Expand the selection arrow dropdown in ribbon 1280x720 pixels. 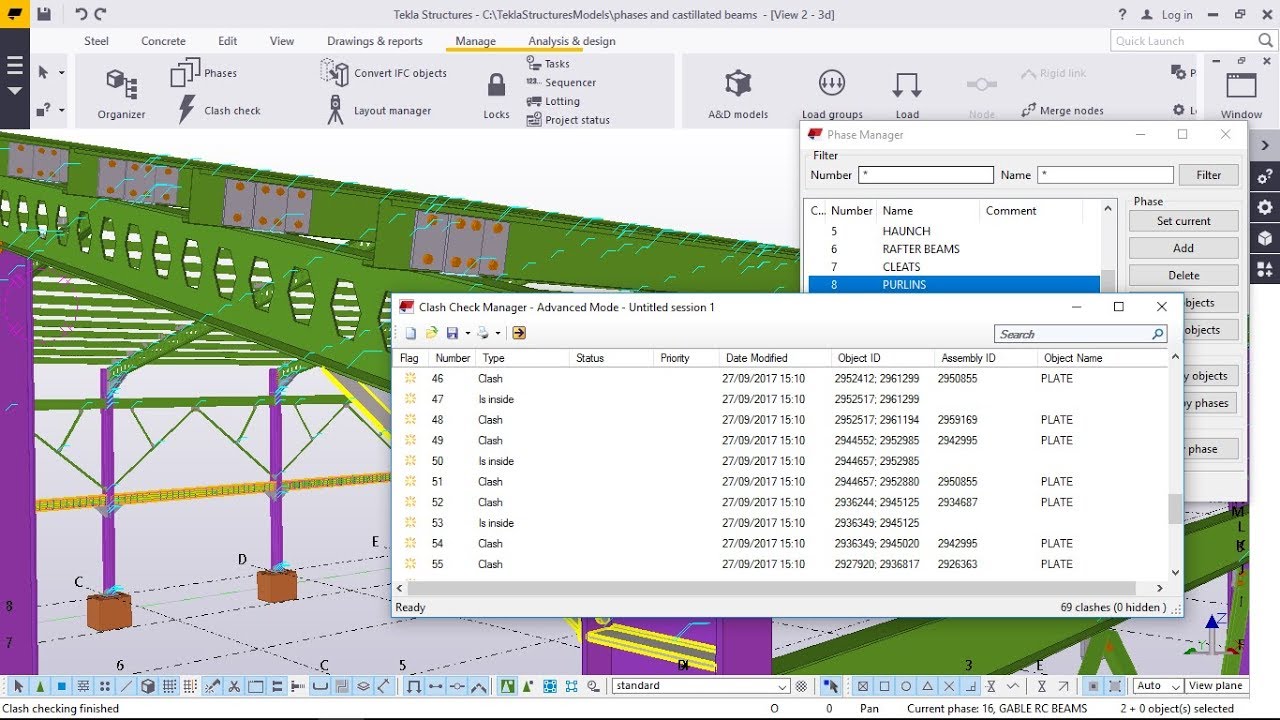click(x=61, y=73)
